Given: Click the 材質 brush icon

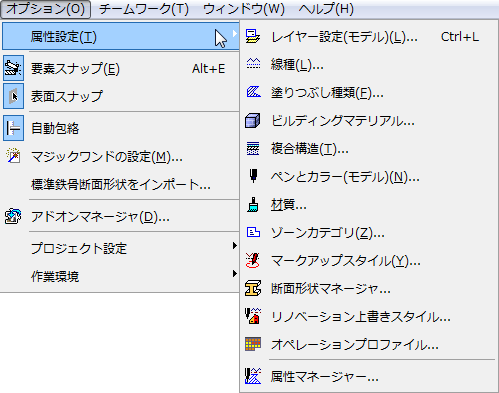Looking at the screenshot, I should coord(253,204).
